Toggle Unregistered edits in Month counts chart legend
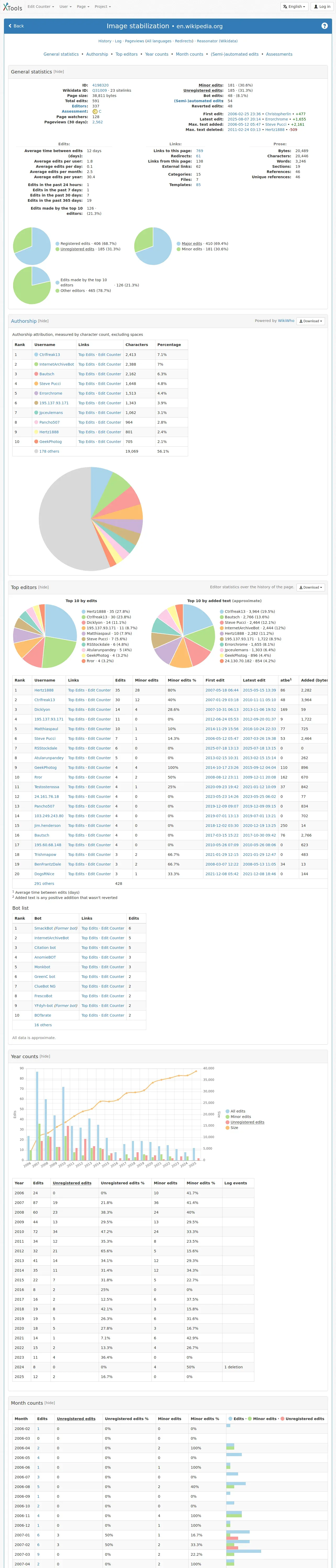This screenshot has height=1568, width=336. 302,1419
